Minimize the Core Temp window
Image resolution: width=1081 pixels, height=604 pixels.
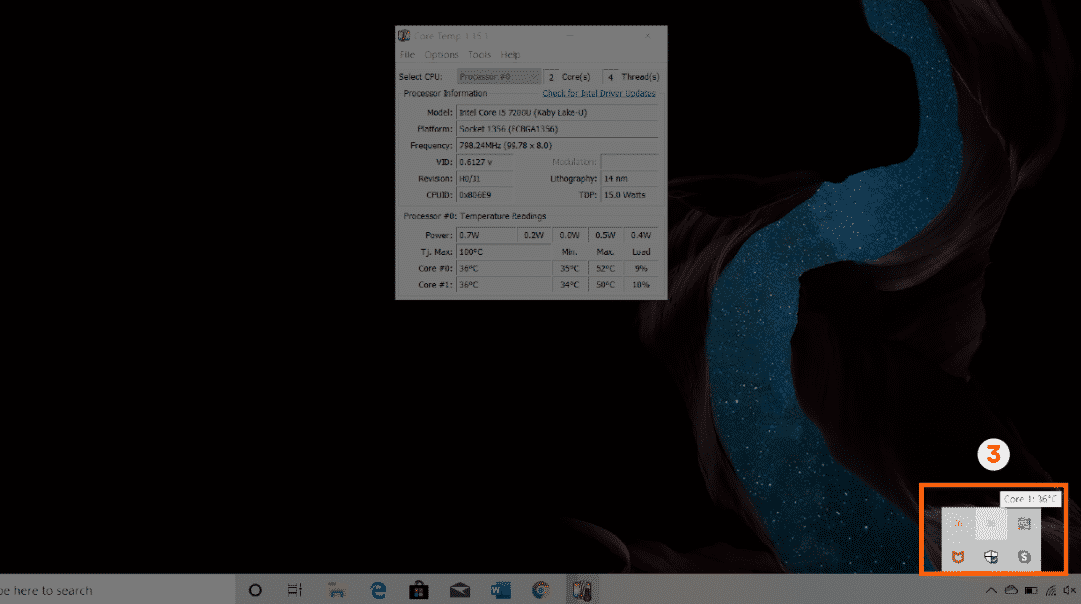570,35
